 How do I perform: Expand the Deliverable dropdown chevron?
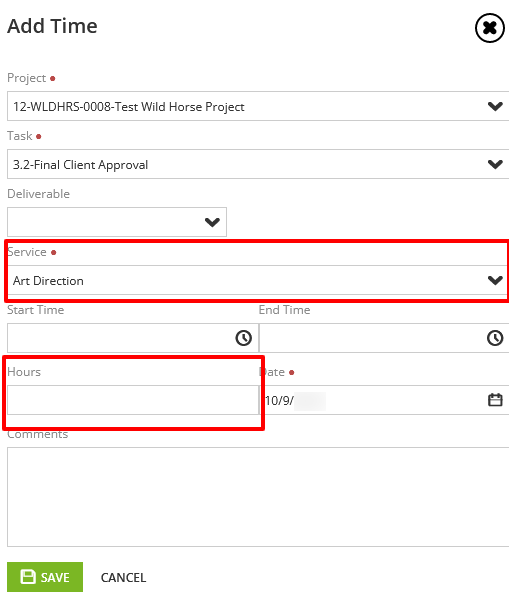[212, 222]
